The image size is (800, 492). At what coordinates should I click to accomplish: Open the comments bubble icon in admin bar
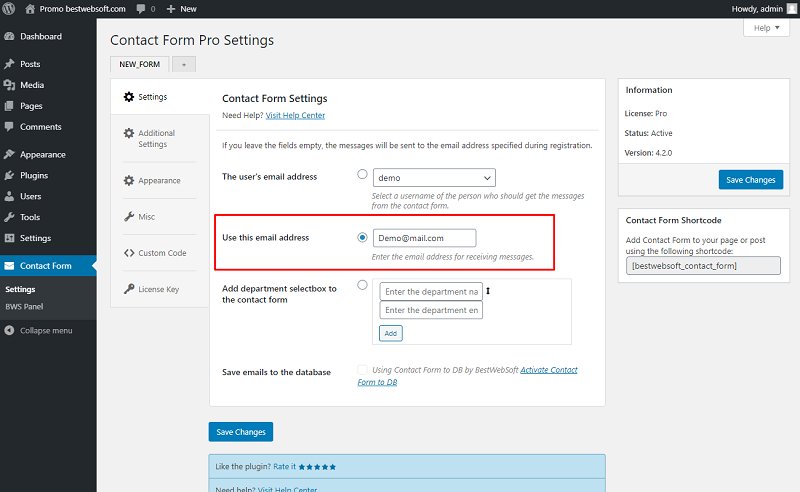[x=141, y=9]
